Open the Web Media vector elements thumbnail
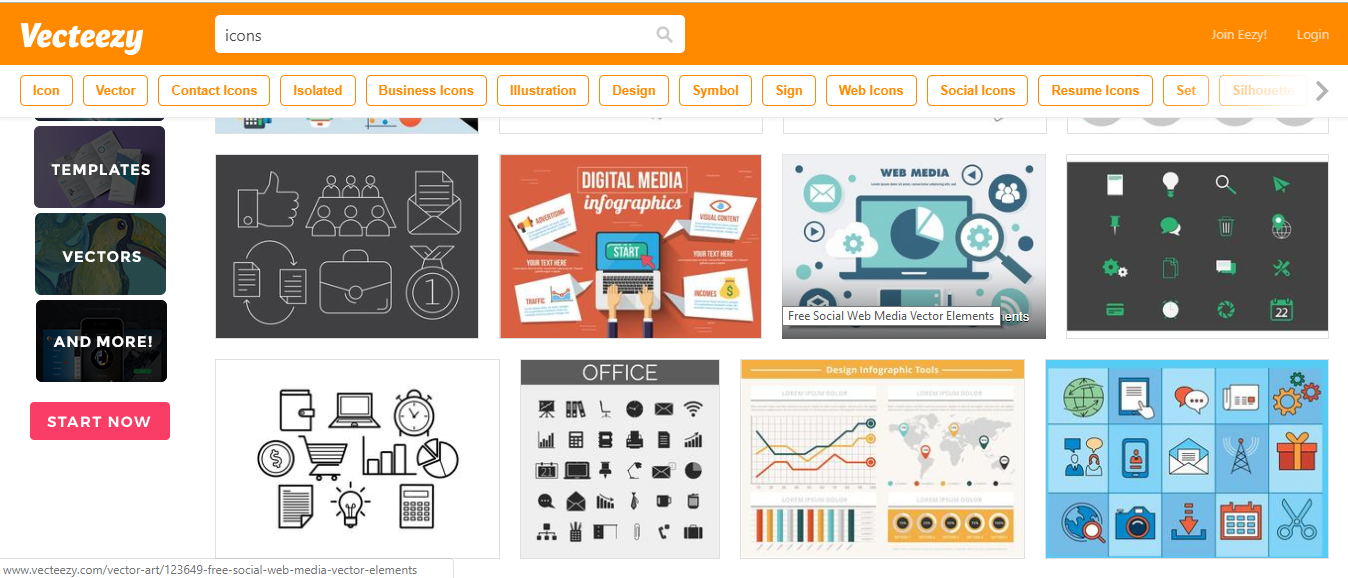The height and width of the screenshot is (578, 1348). (x=914, y=246)
